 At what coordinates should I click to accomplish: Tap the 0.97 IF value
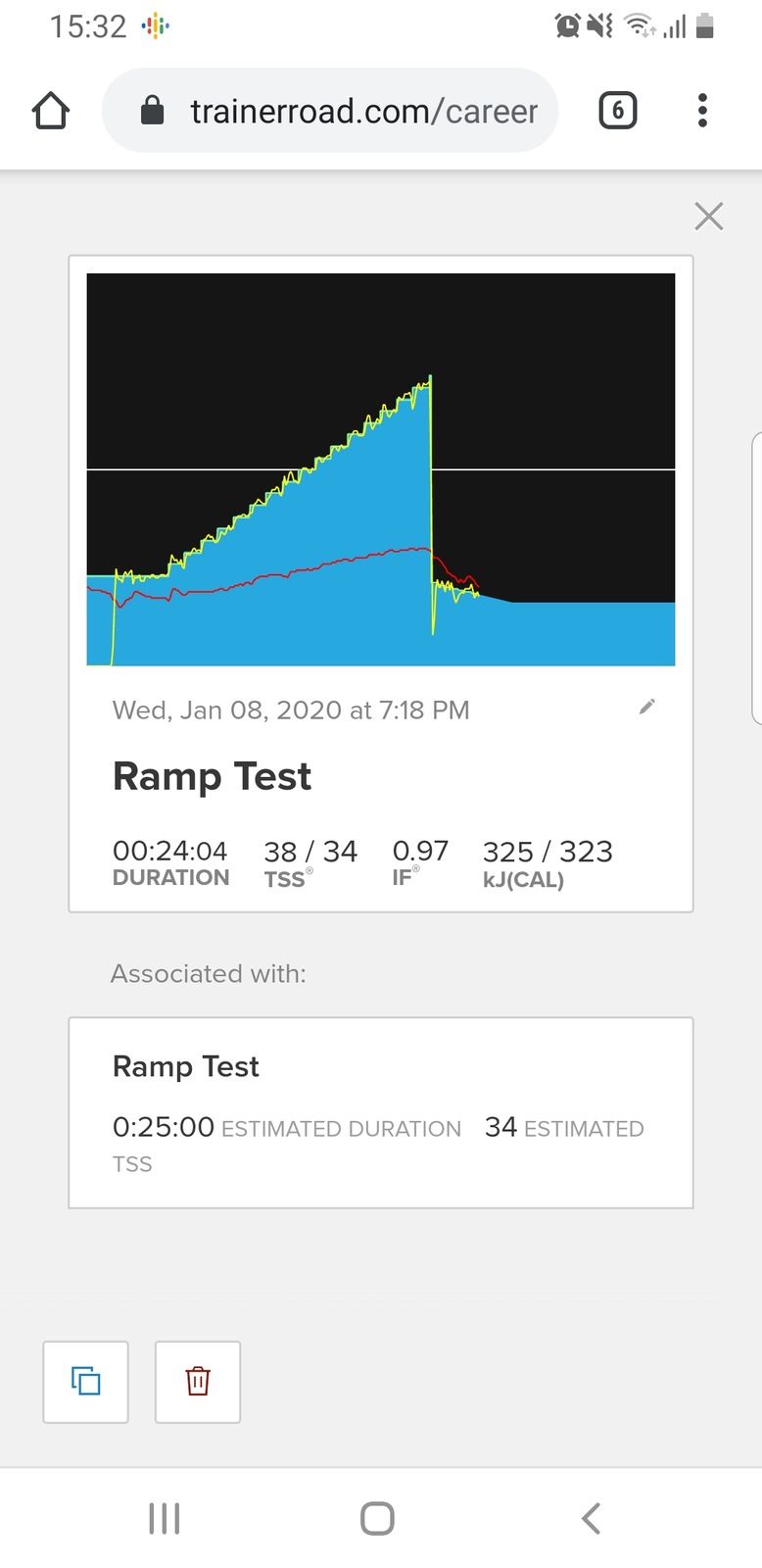420,851
